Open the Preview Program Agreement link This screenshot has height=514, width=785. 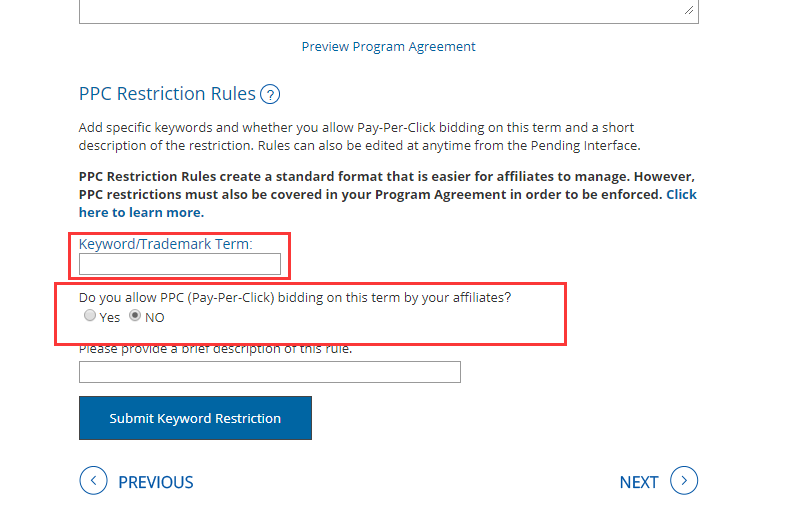coord(388,46)
